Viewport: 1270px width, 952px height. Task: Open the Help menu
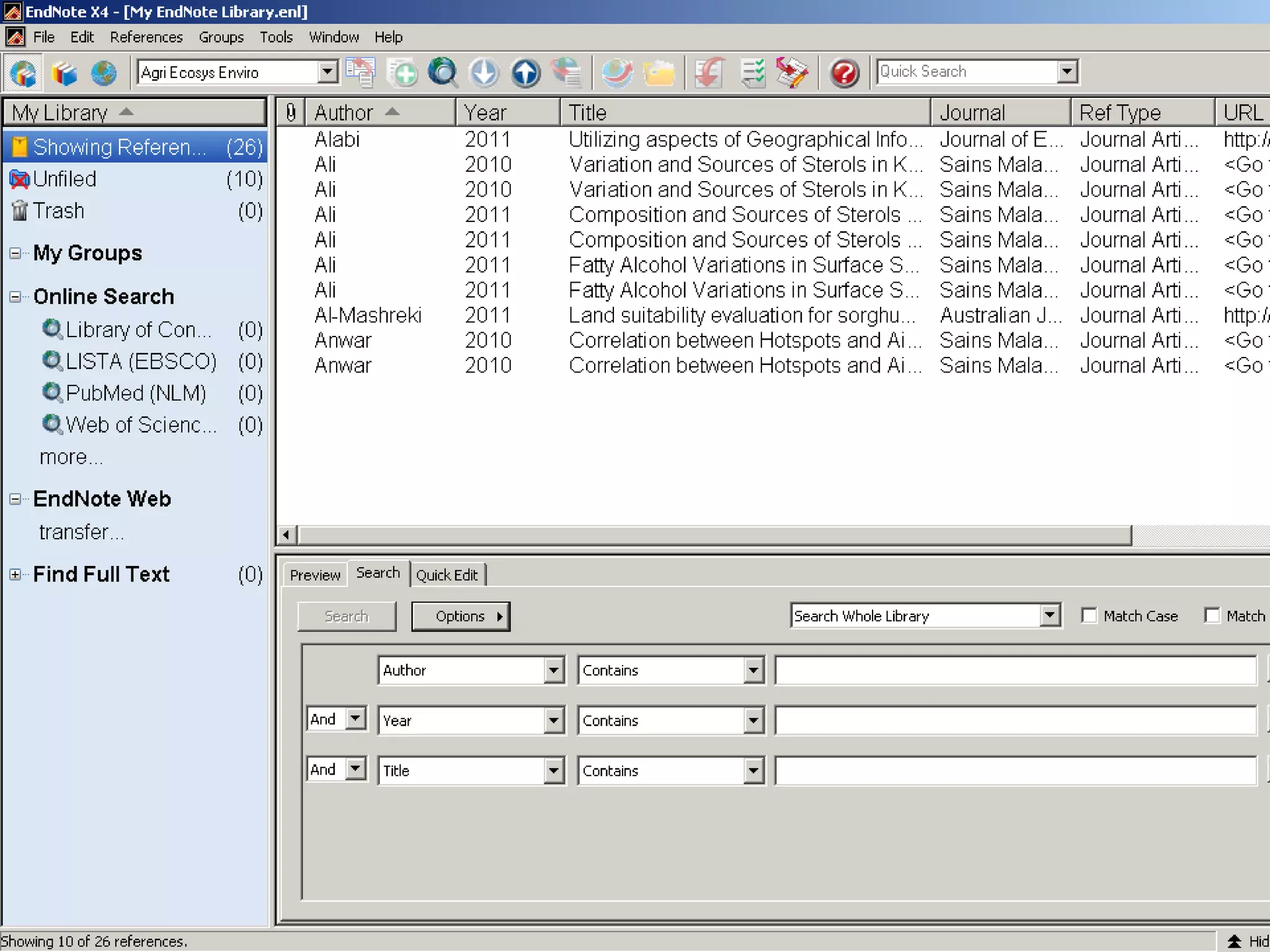[x=388, y=37]
